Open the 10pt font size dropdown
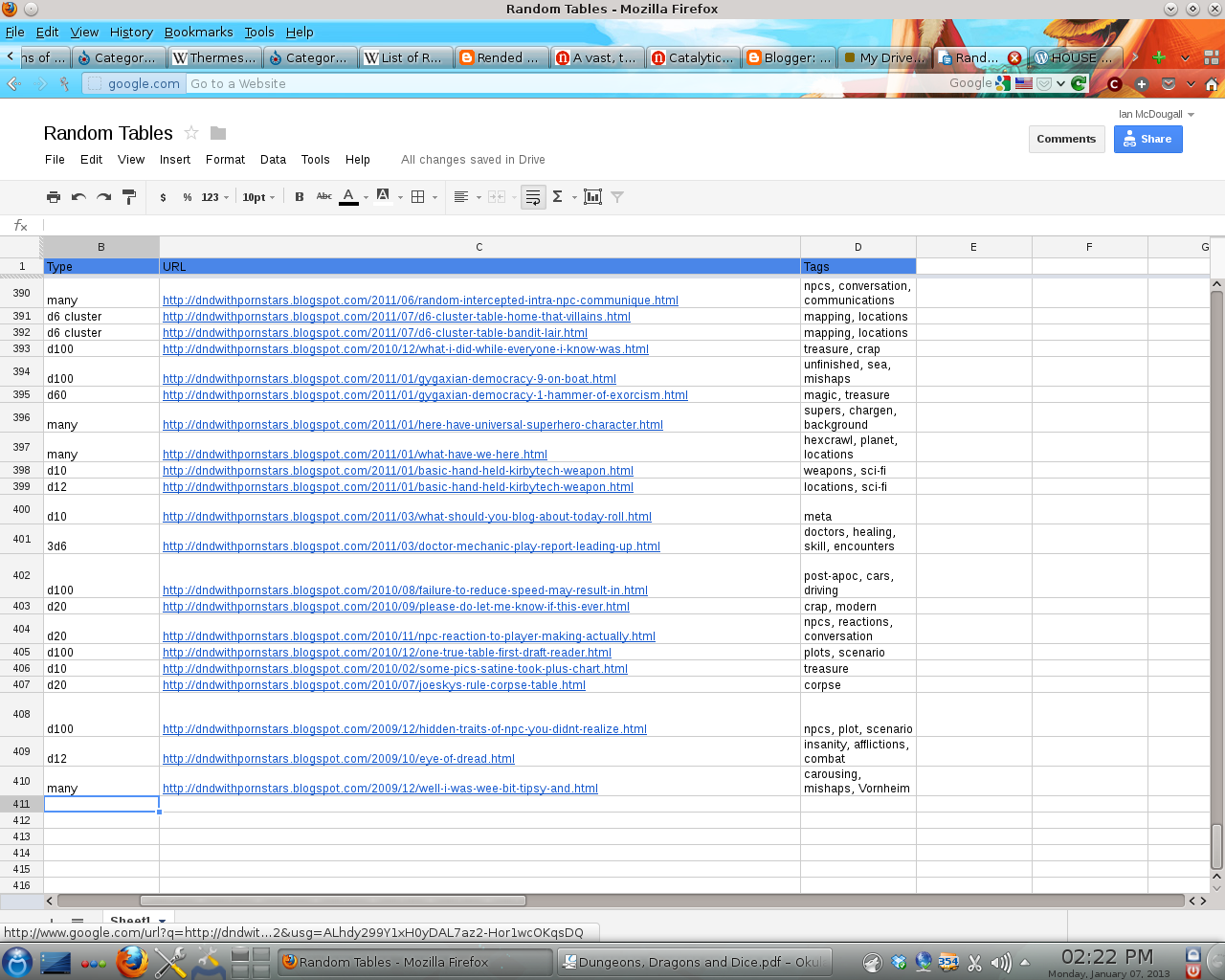Screen dimensions: 1225x980 click(x=258, y=197)
